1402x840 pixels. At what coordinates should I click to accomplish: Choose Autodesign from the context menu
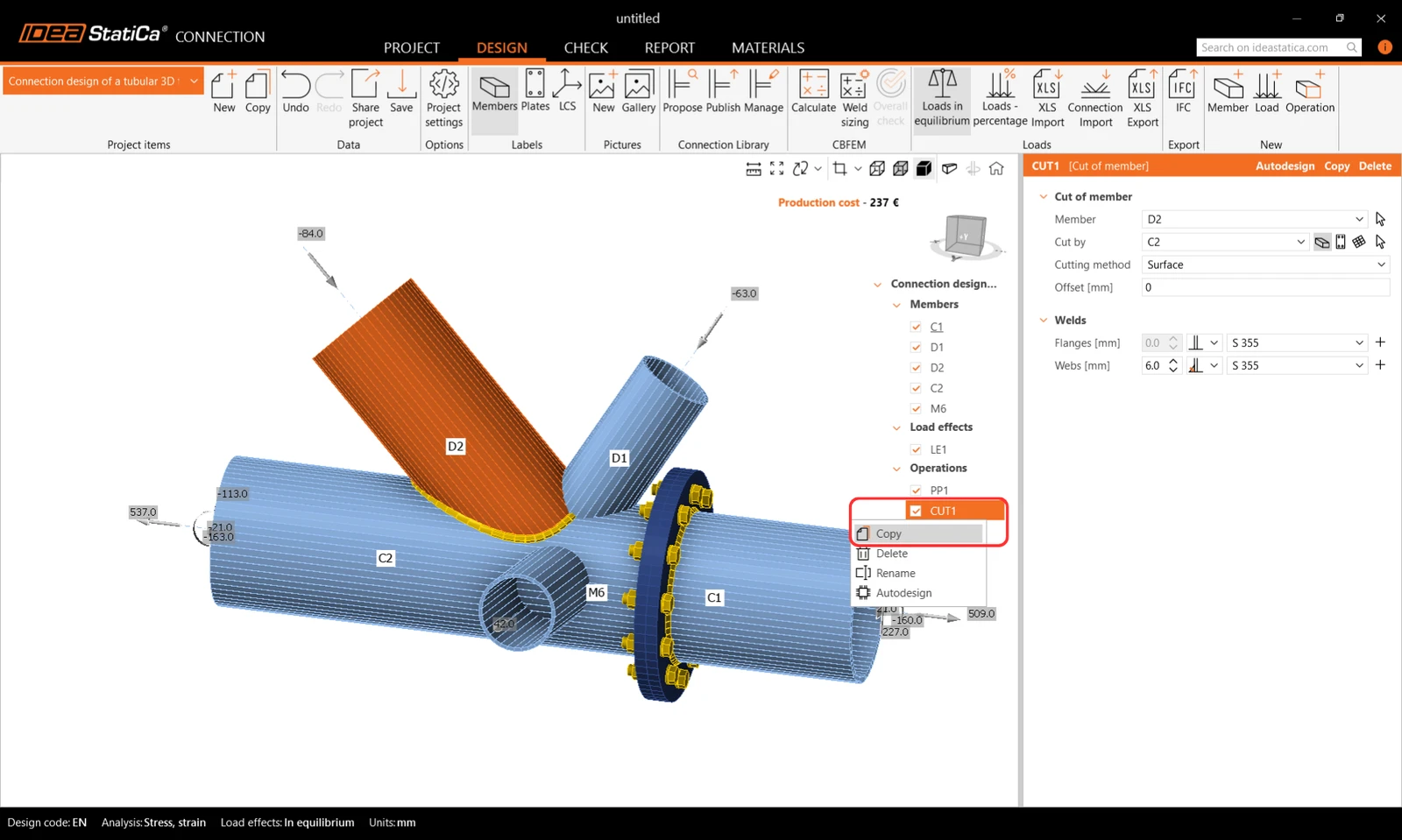click(x=918, y=593)
